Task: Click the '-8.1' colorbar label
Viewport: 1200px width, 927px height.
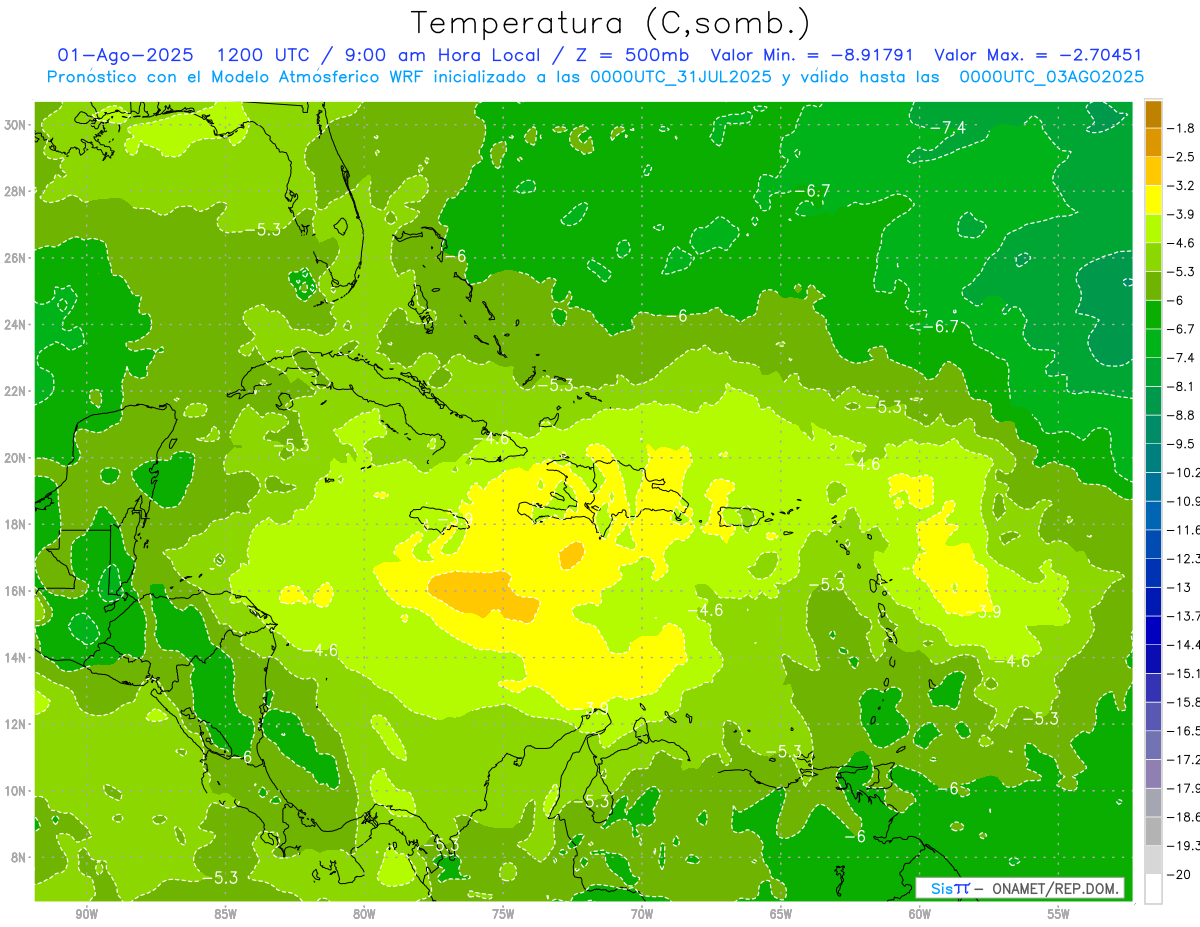Action: (x=1182, y=386)
